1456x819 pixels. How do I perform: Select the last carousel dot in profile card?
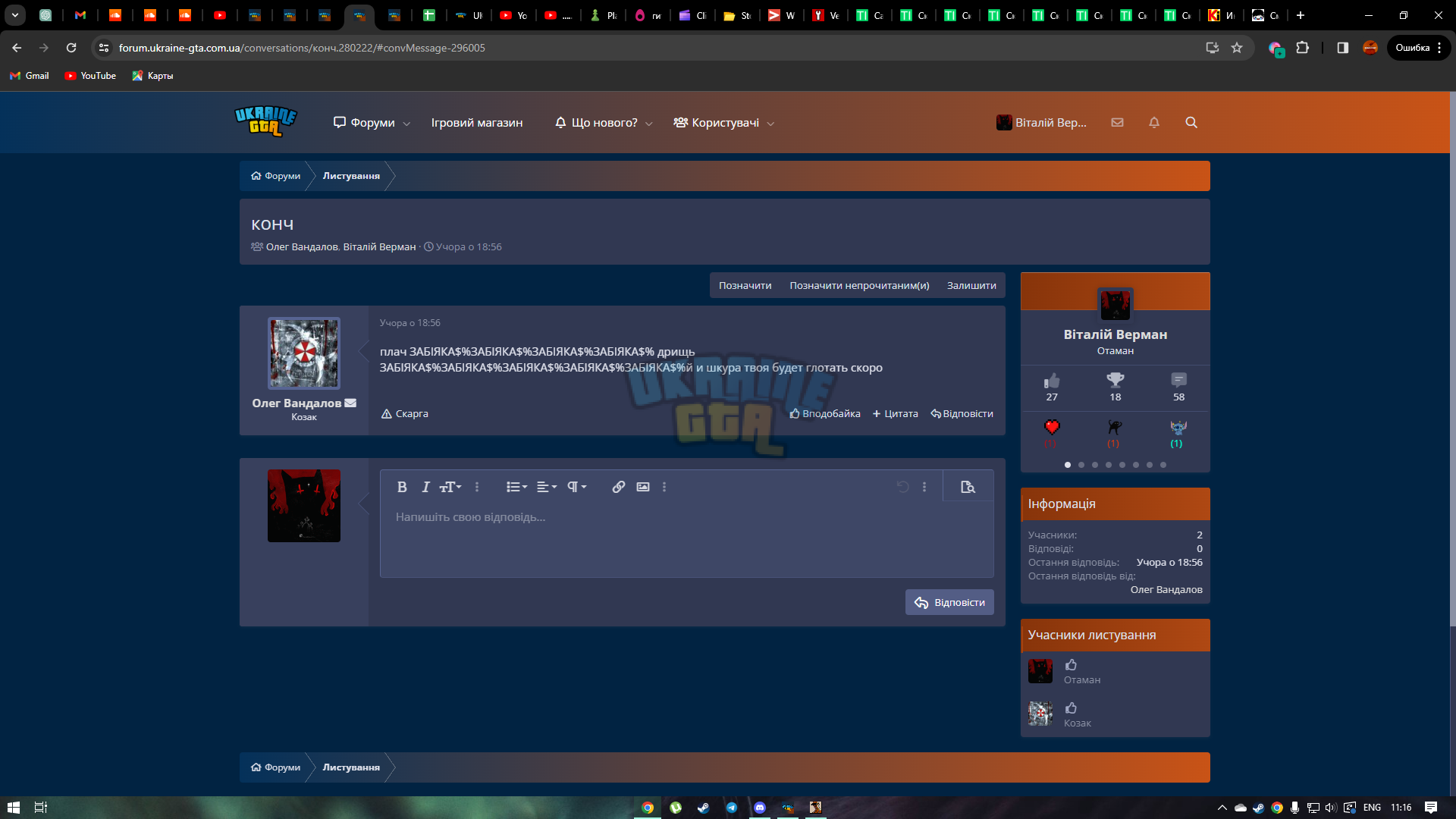coord(1163,465)
